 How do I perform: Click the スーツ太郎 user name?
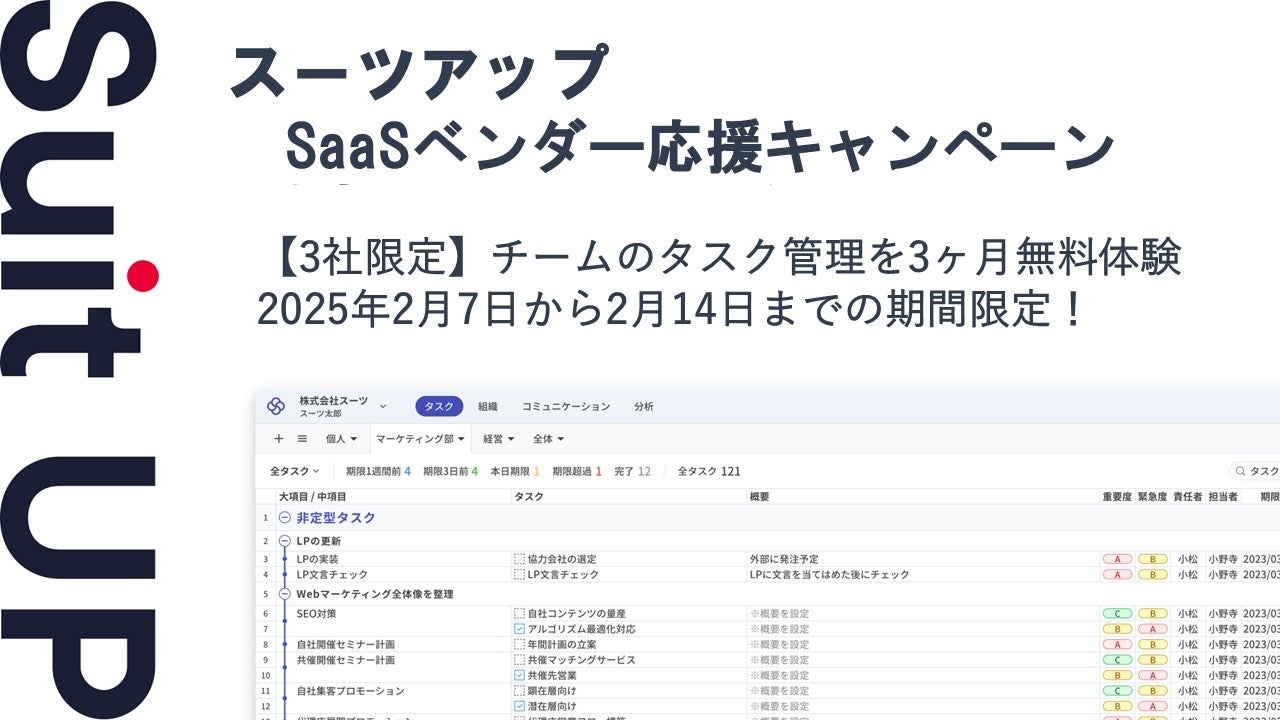coord(322,413)
